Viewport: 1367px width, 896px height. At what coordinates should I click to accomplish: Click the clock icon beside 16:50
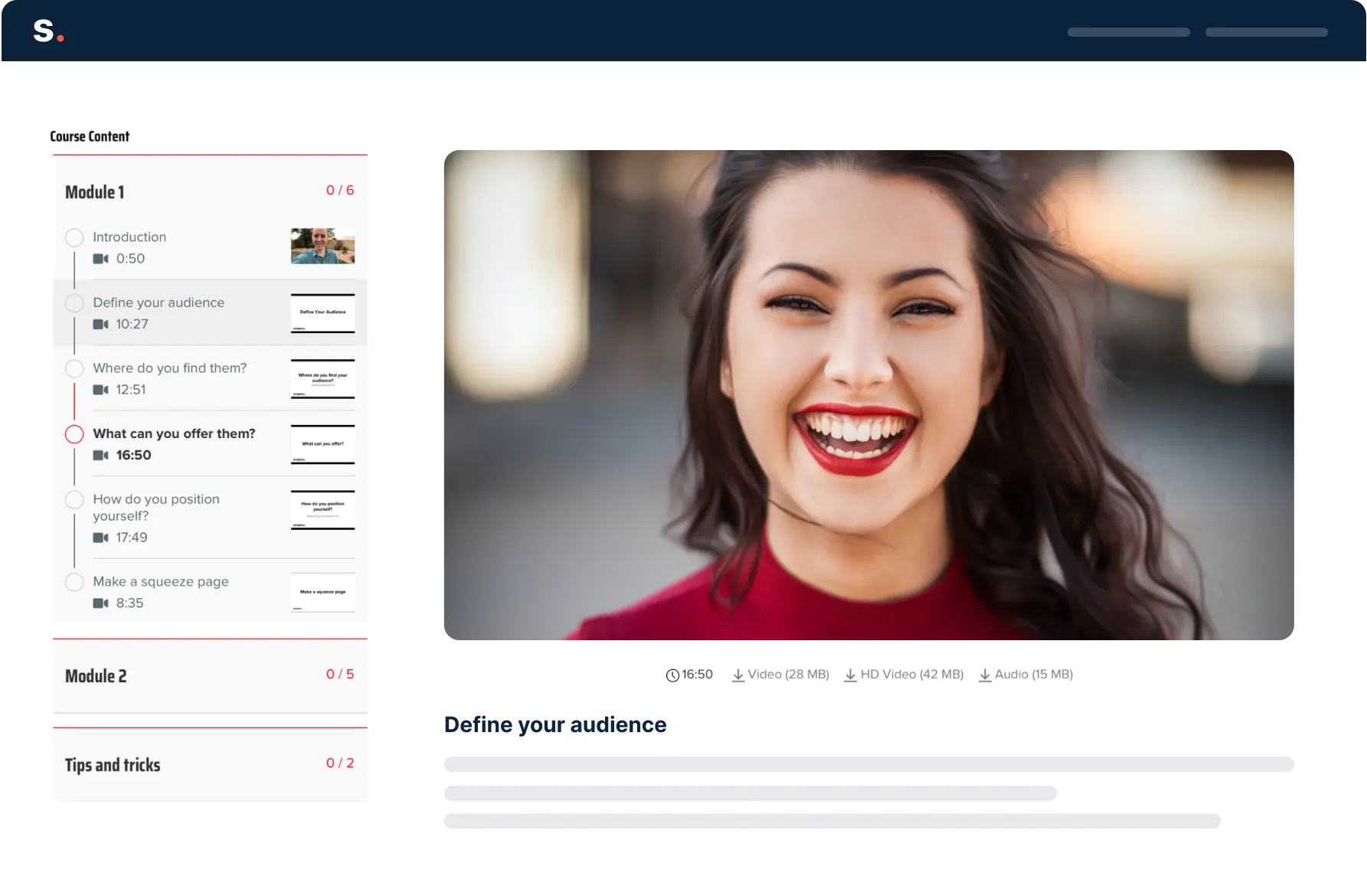(x=672, y=675)
